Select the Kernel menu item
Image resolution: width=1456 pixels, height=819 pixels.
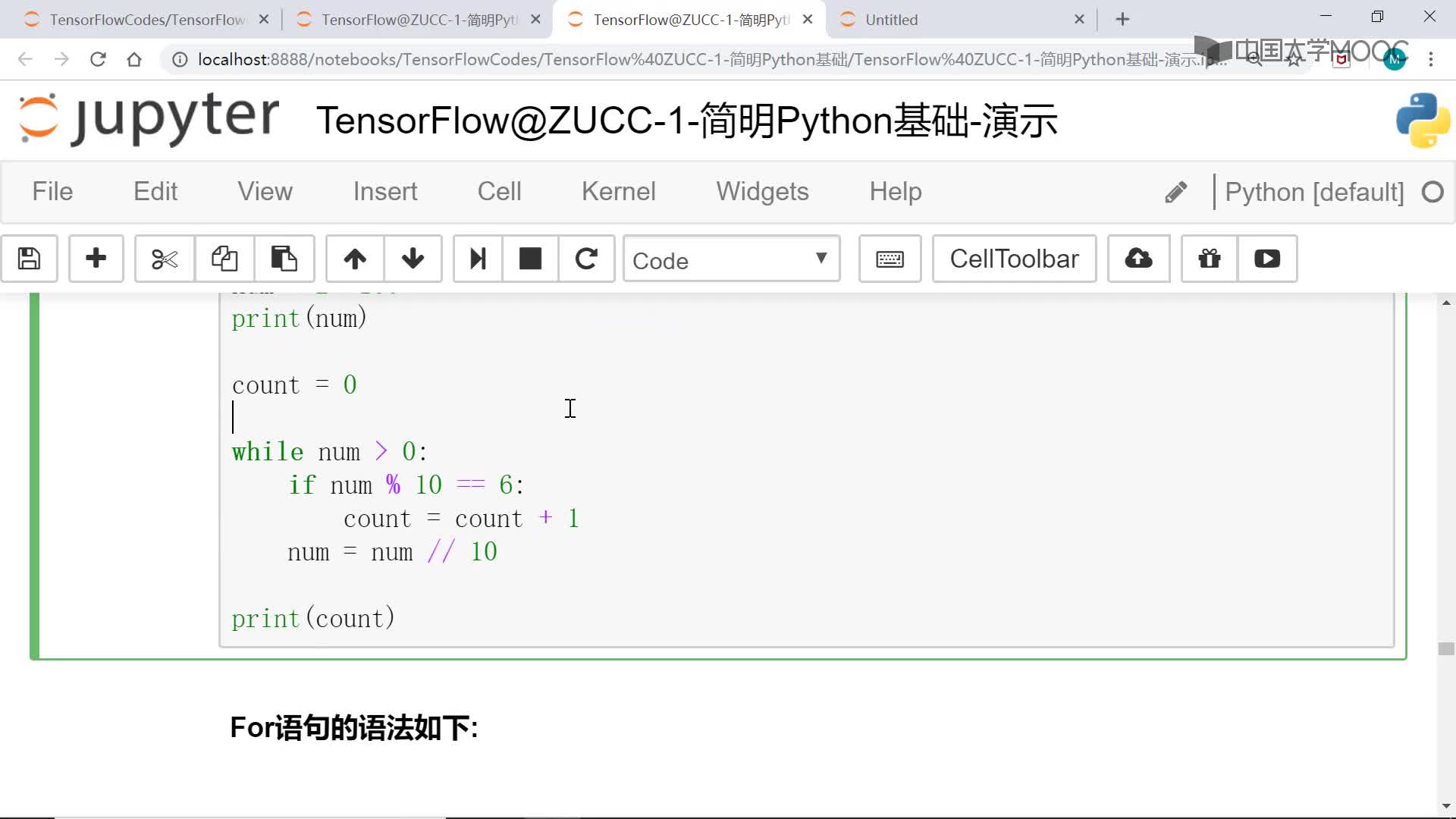coord(619,191)
